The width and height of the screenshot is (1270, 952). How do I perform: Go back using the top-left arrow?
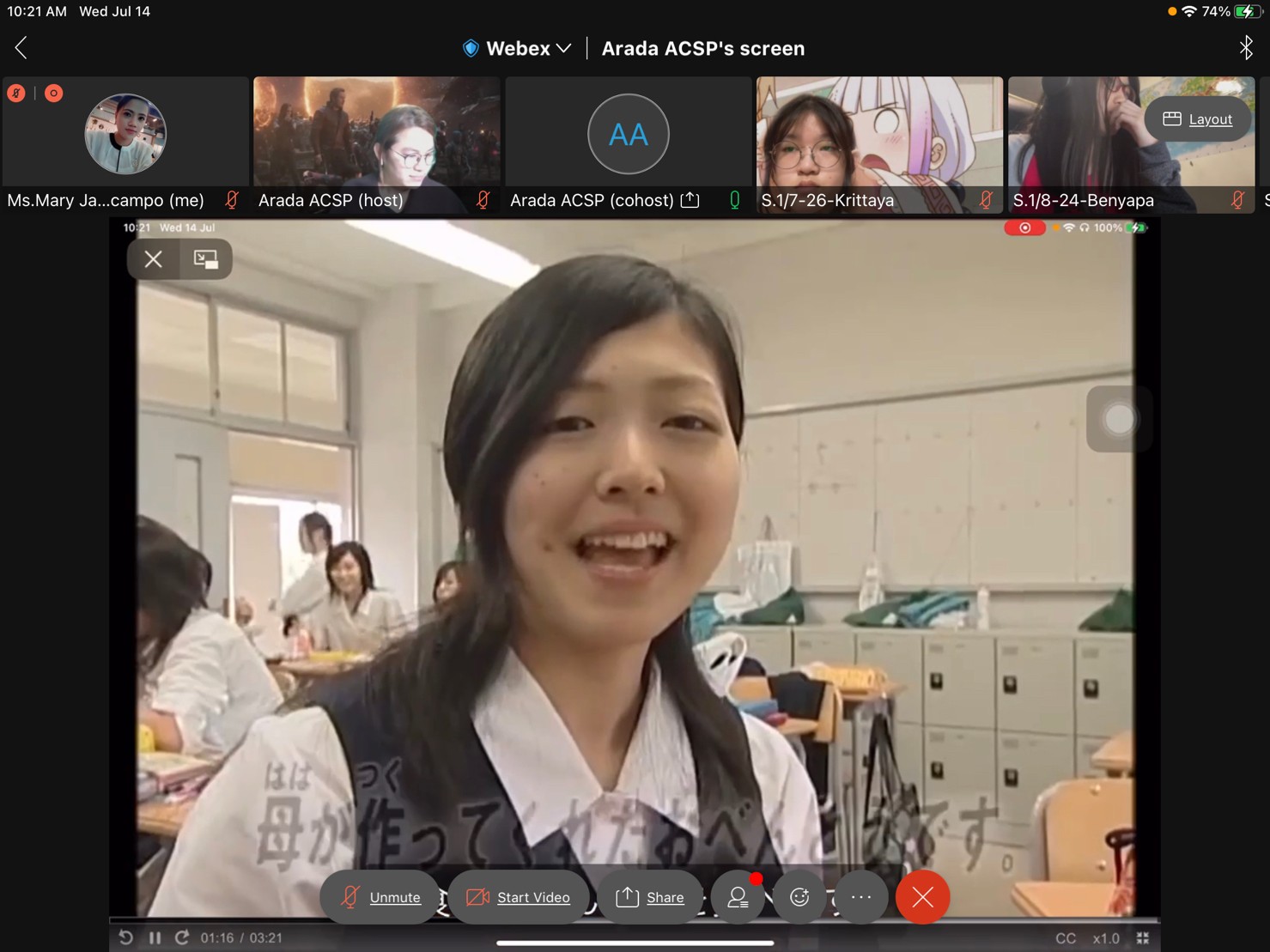21,48
